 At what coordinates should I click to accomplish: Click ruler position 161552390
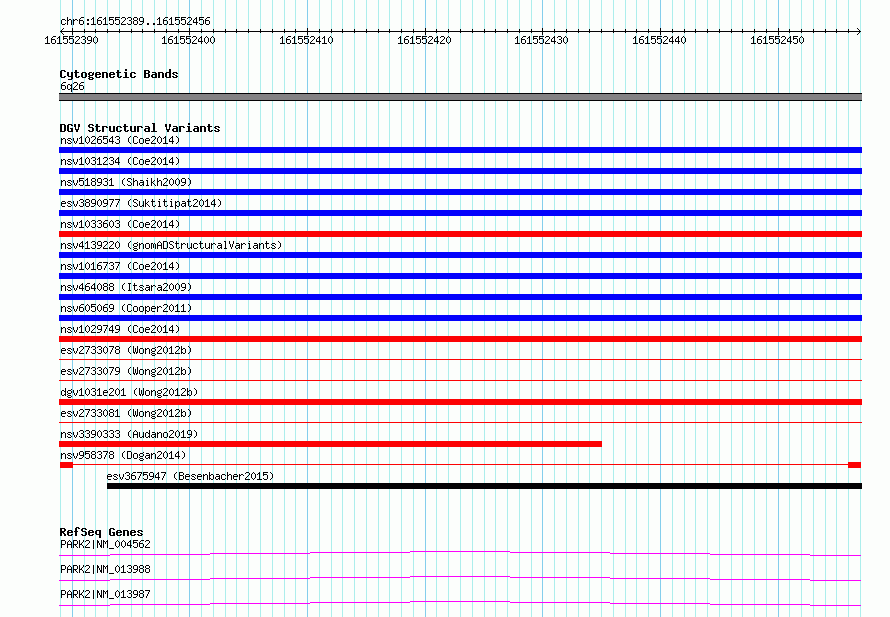pyautogui.click(x=71, y=40)
